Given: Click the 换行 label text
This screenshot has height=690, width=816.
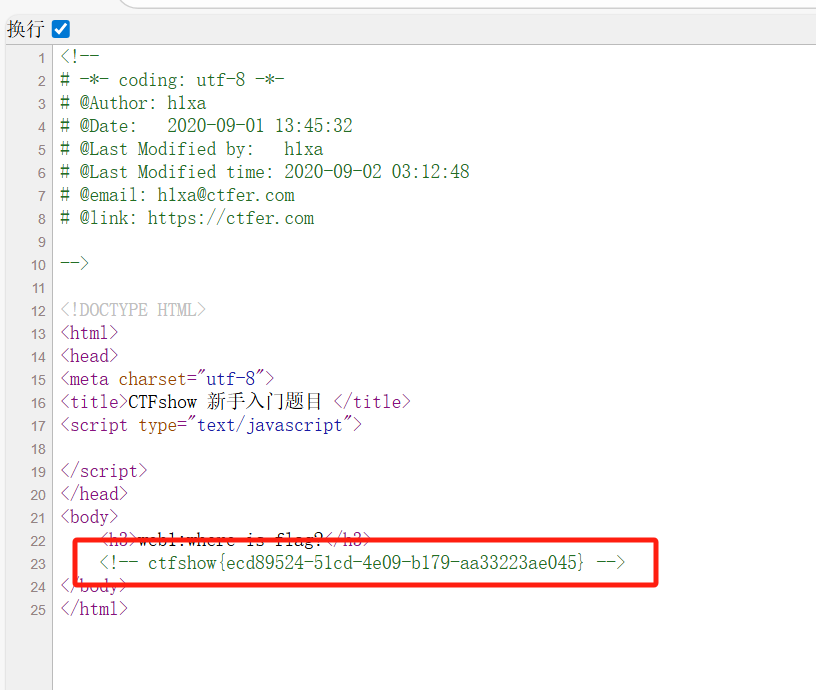Looking at the screenshot, I should 26,29.
